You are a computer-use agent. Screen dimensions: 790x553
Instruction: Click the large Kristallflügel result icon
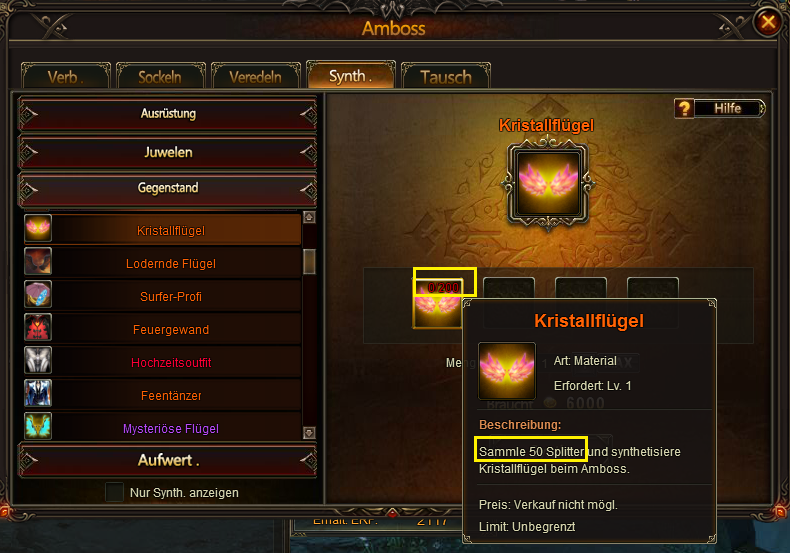[x=548, y=183]
